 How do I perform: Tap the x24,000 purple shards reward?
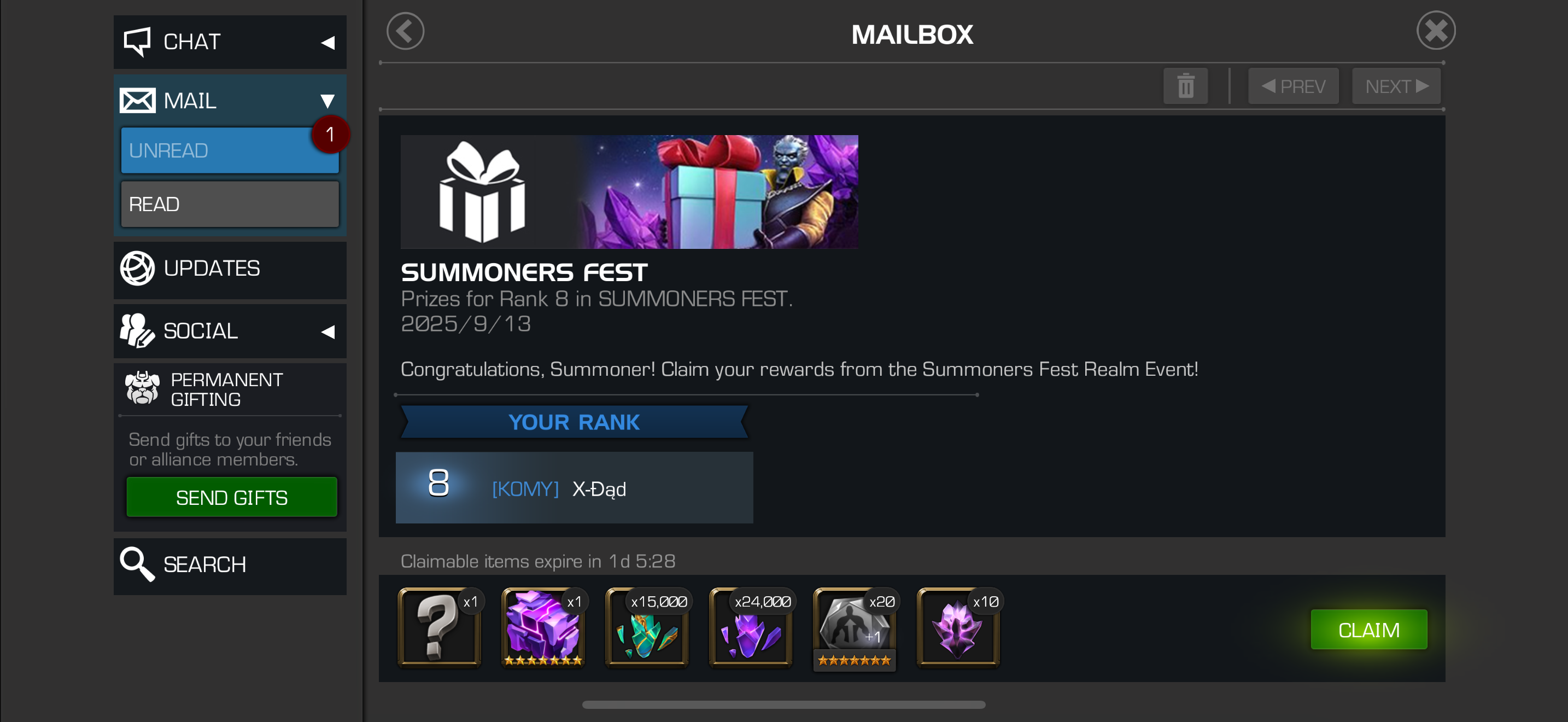(751, 628)
